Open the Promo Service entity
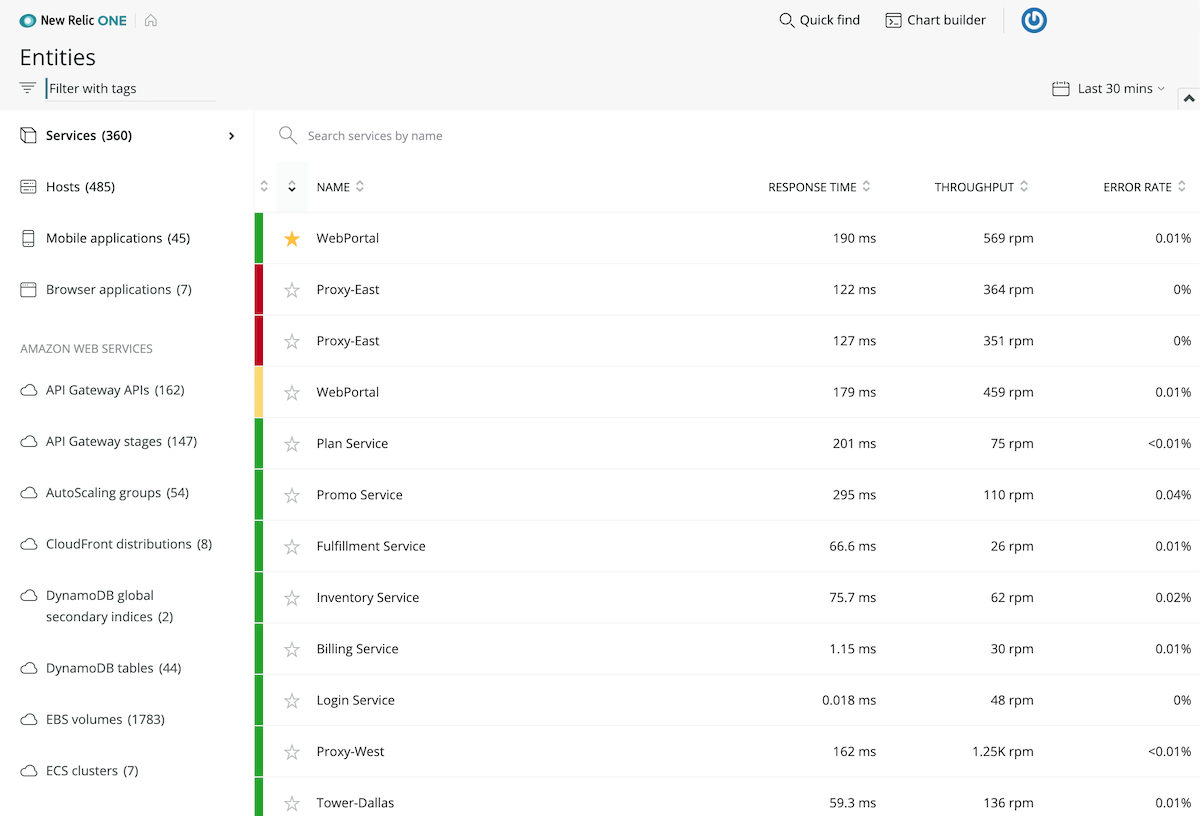The width and height of the screenshot is (1200, 816). pos(359,495)
